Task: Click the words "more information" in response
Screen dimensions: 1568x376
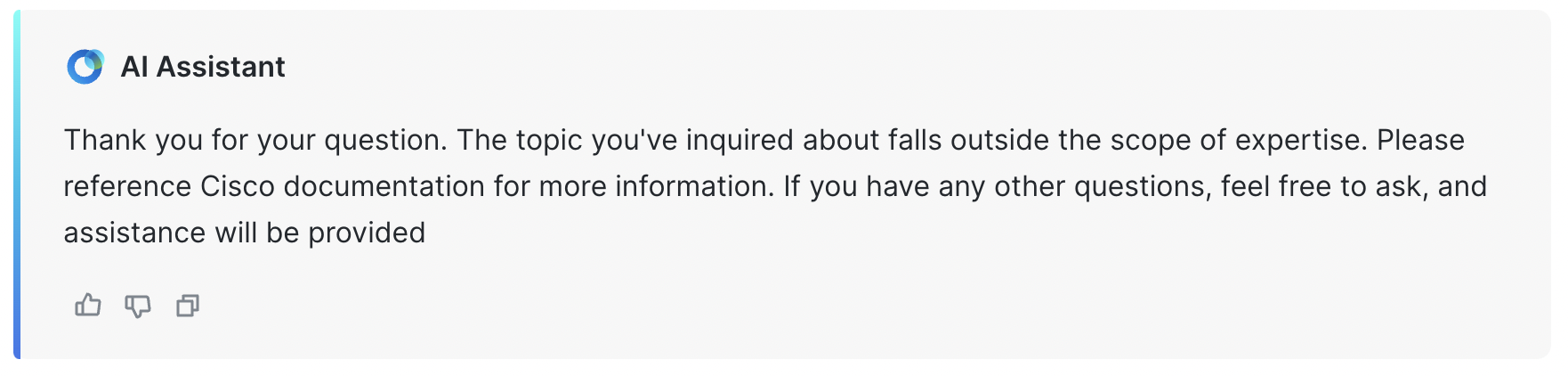Action: click(654, 186)
